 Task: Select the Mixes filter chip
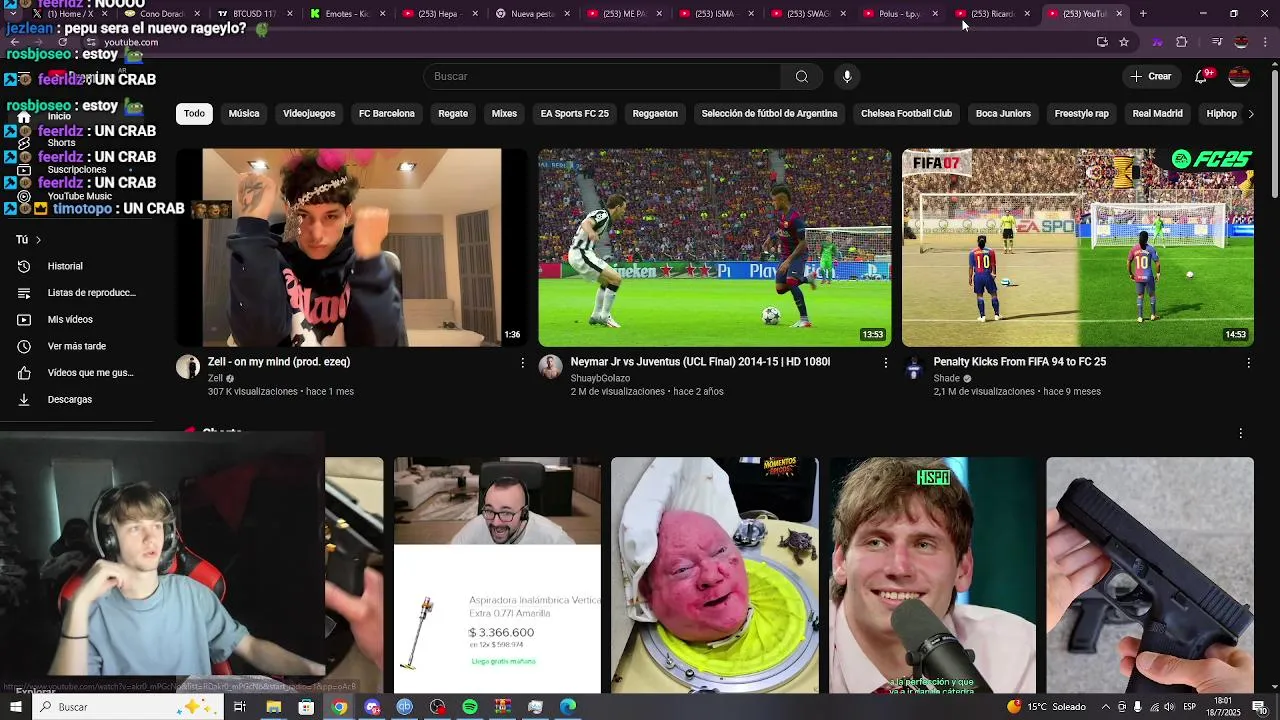pos(504,114)
